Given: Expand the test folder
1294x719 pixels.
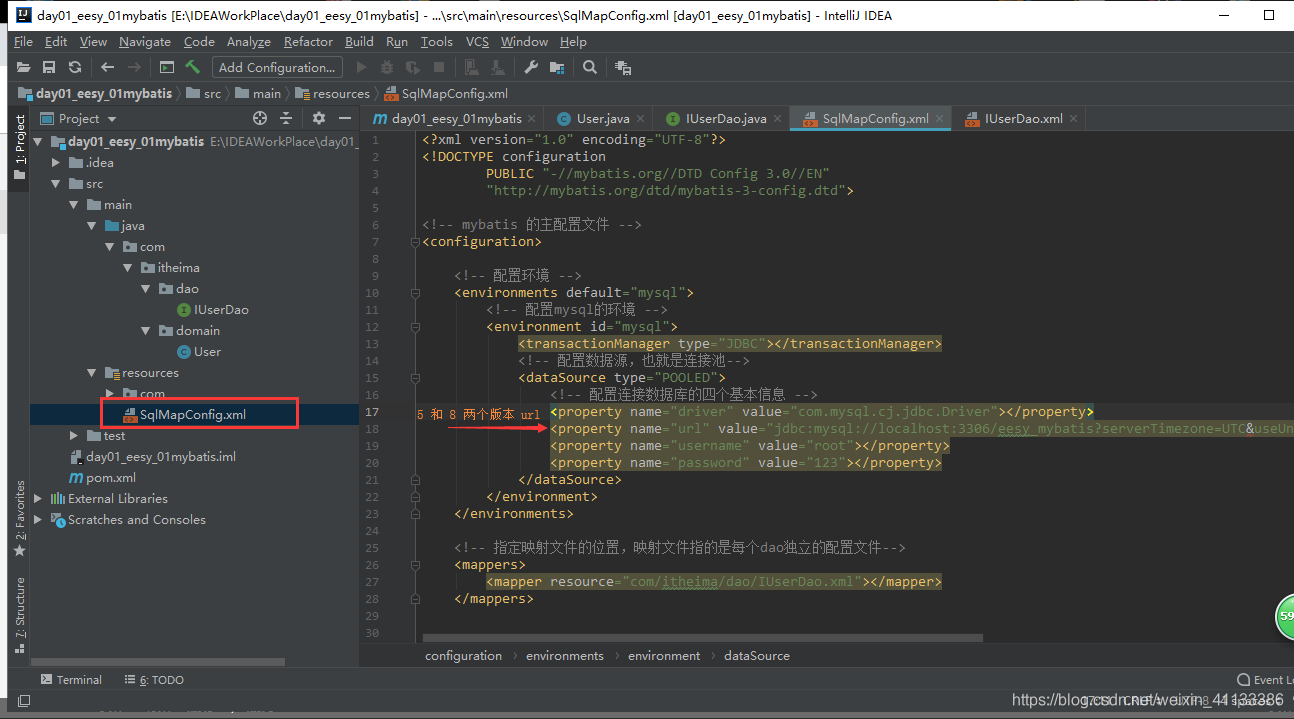Looking at the screenshot, I should pyautogui.click(x=75, y=436).
